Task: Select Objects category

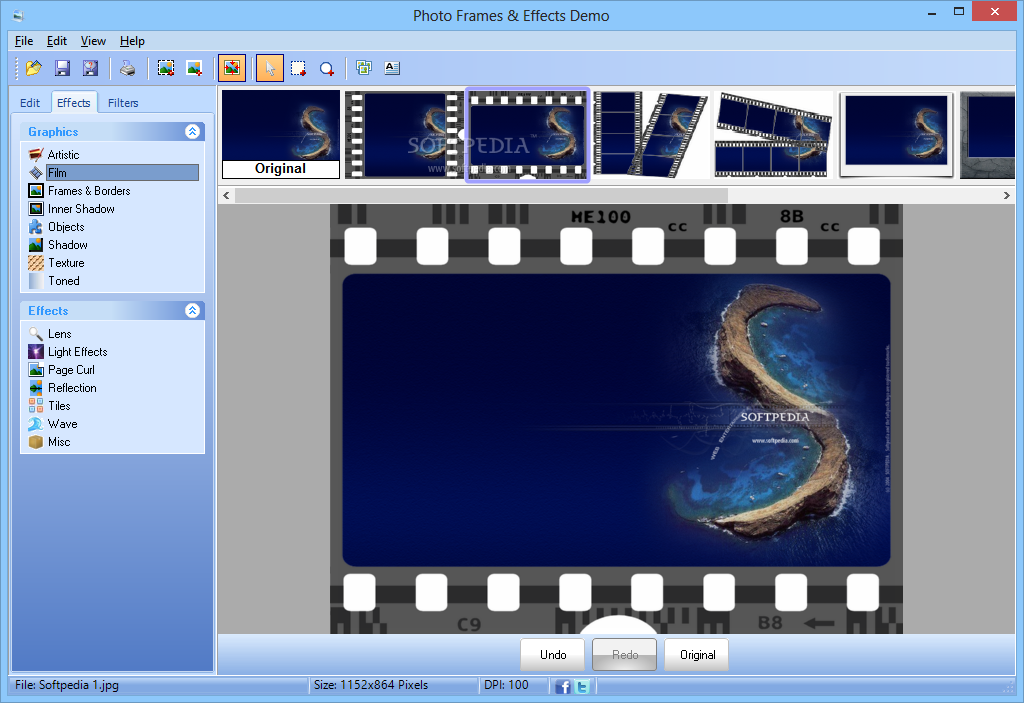Action: 66,227
